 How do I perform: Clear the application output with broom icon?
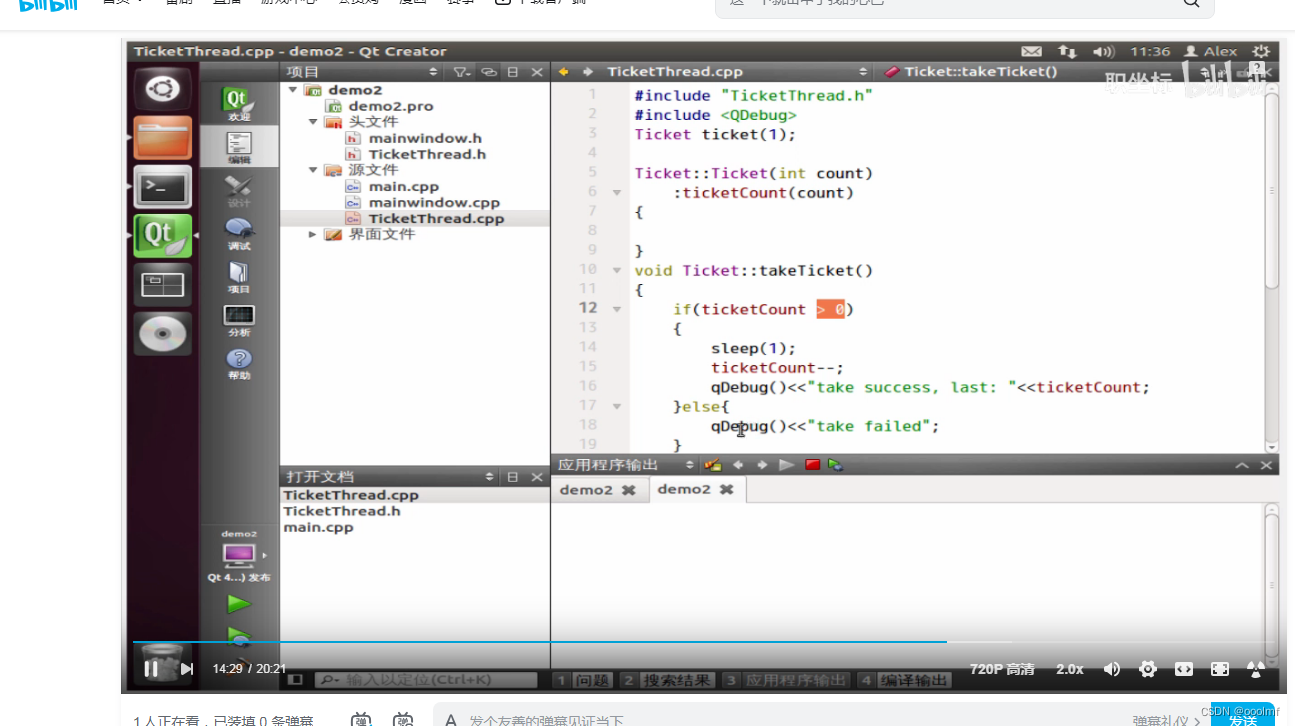[x=712, y=465]
